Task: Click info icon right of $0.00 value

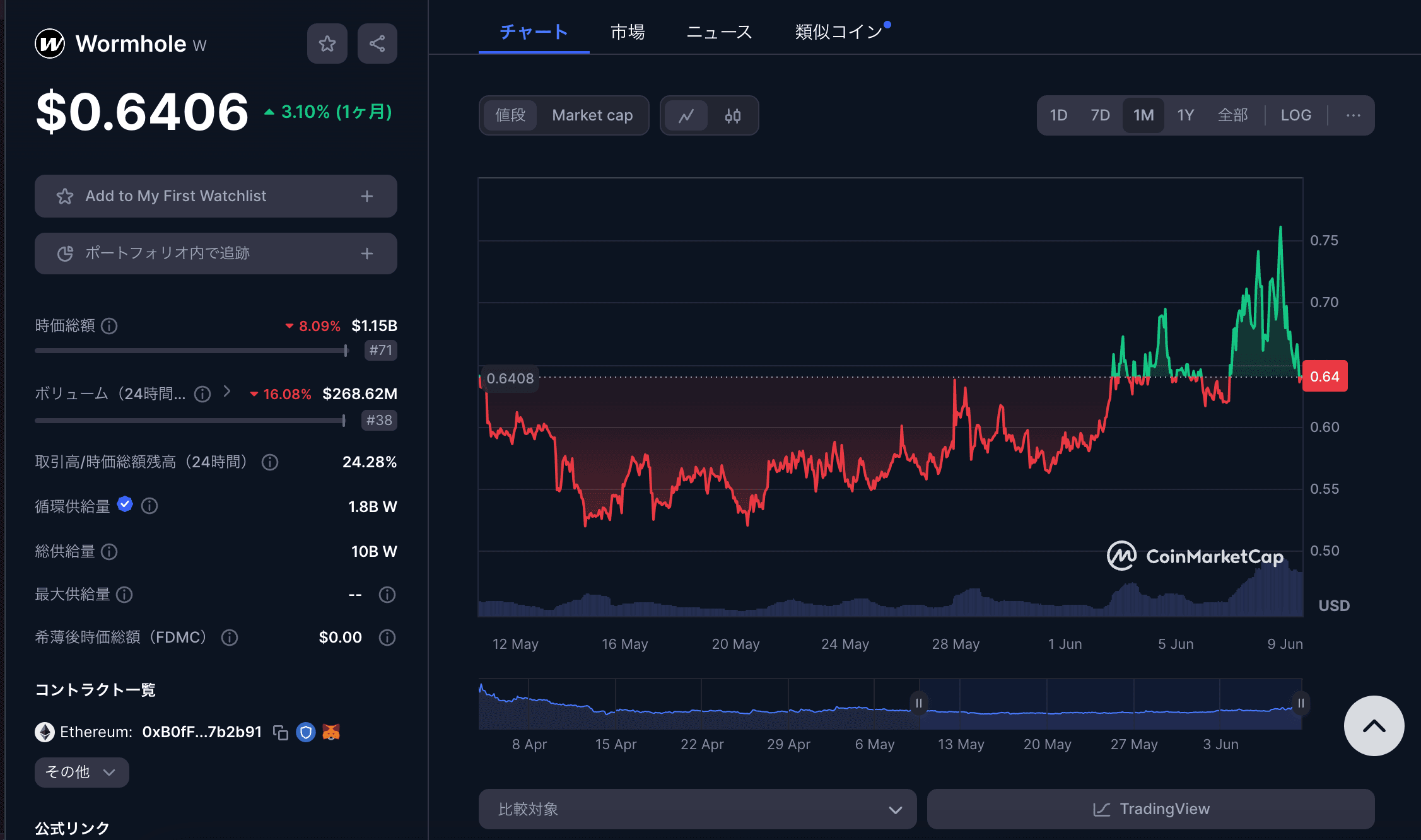Action: point(387,638)
